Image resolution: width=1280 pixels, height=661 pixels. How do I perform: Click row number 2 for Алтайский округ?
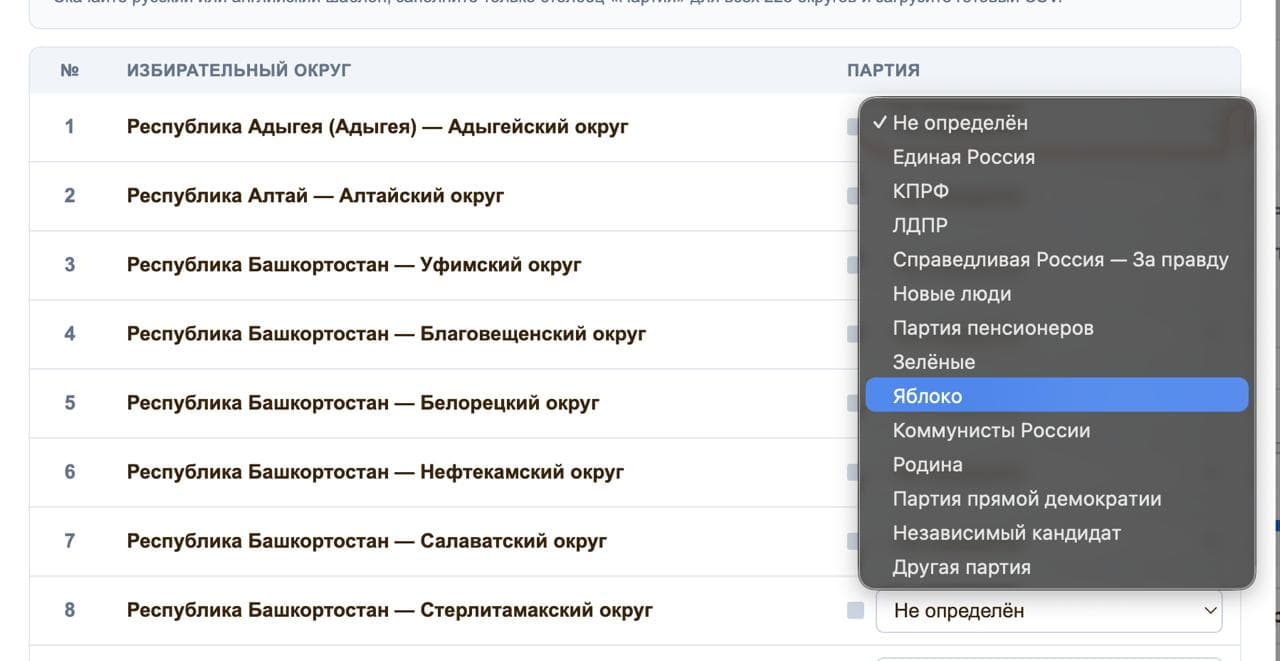pos(69,196)
